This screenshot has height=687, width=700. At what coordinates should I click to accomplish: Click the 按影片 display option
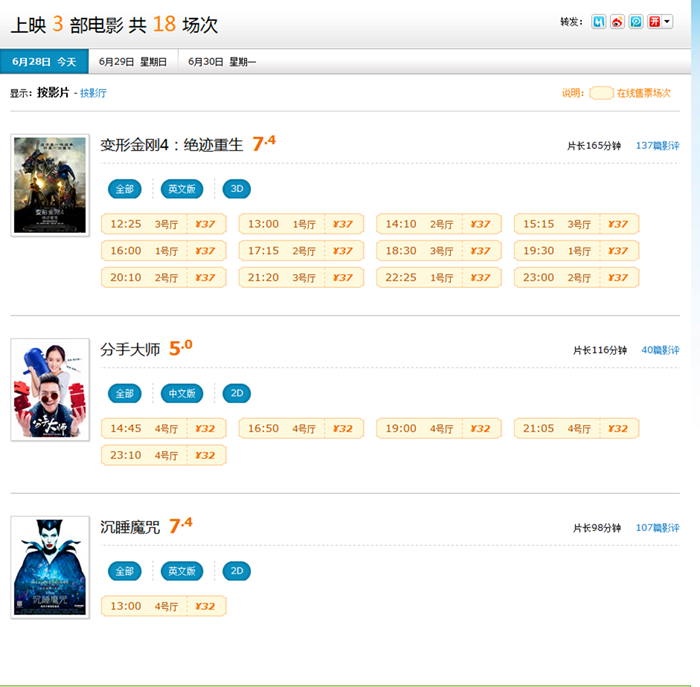click(53, 92)
